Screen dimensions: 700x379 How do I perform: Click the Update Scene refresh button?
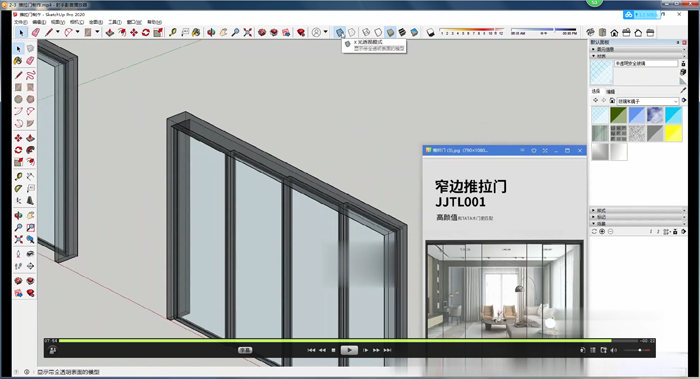[594, 231]
